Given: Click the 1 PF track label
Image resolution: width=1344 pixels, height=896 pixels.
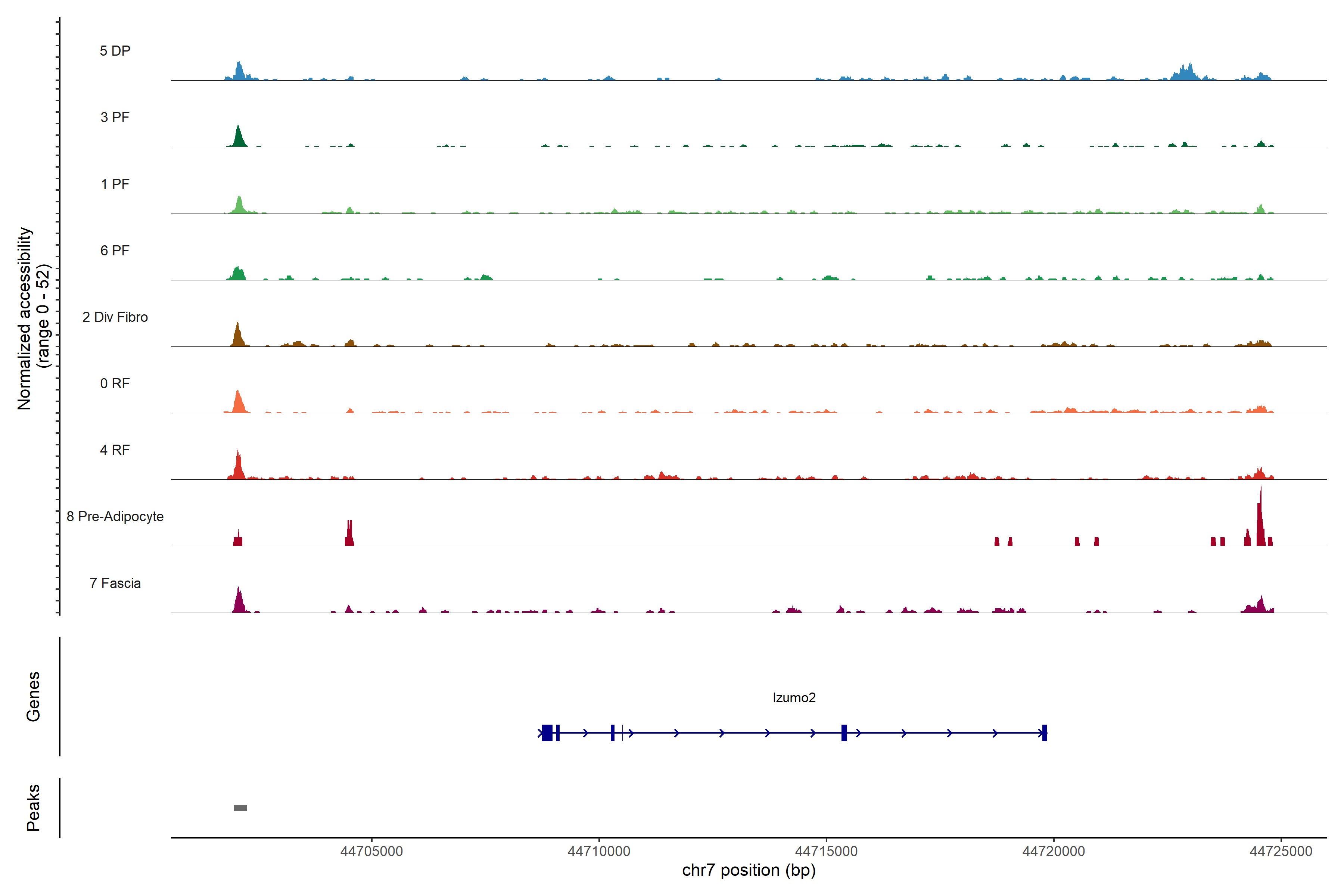Looking at the screenshot, I should pyautogui.click(x=115, y=184).
